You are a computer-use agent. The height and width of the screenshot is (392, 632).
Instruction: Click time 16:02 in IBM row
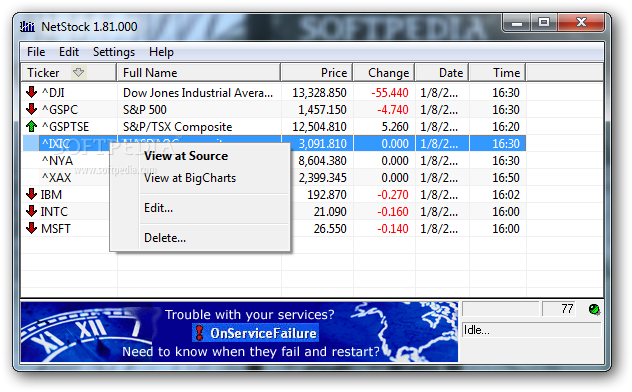[506, 195]
